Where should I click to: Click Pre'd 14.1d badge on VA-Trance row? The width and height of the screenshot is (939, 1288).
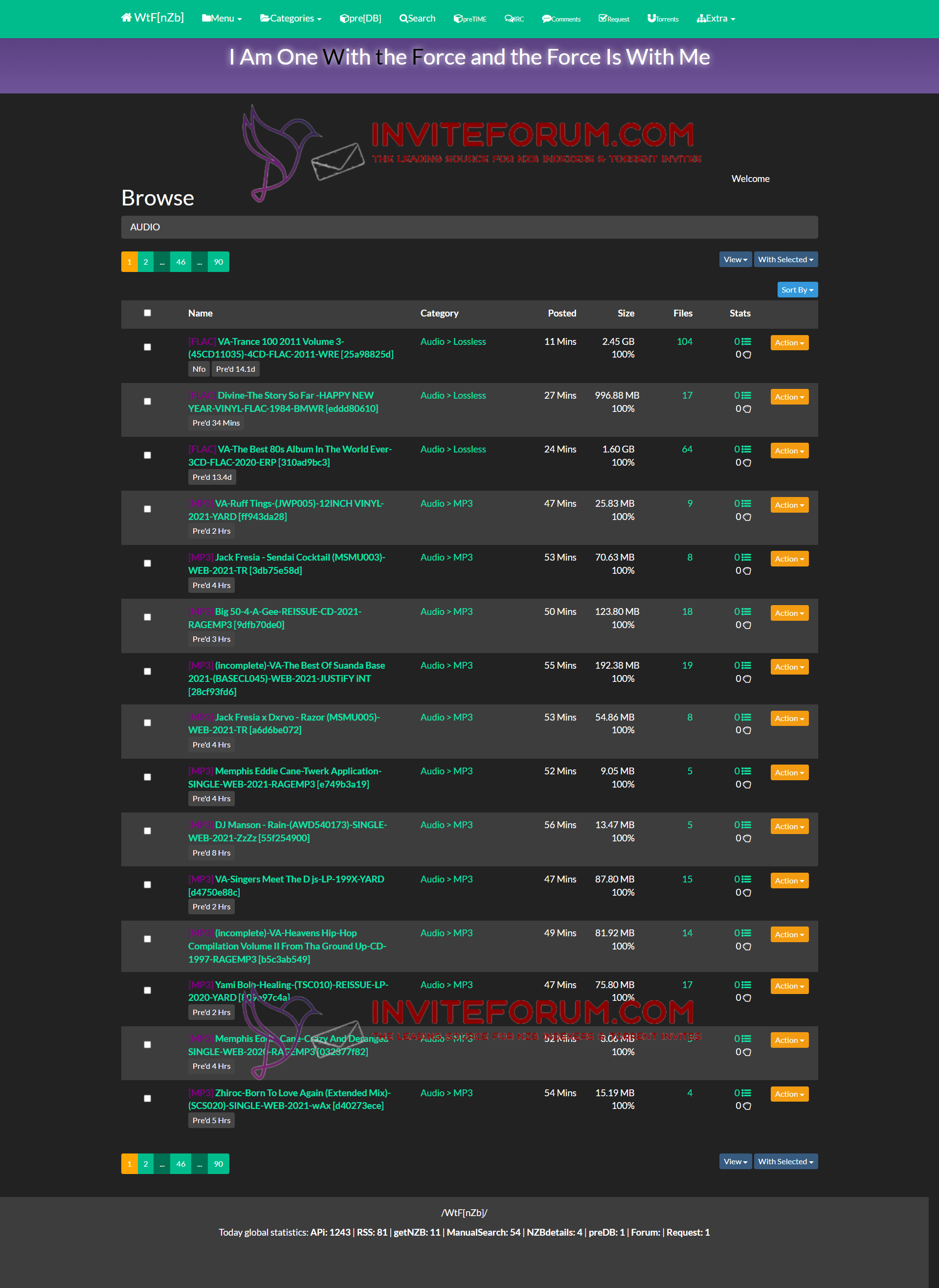click(x=235, y=369)
